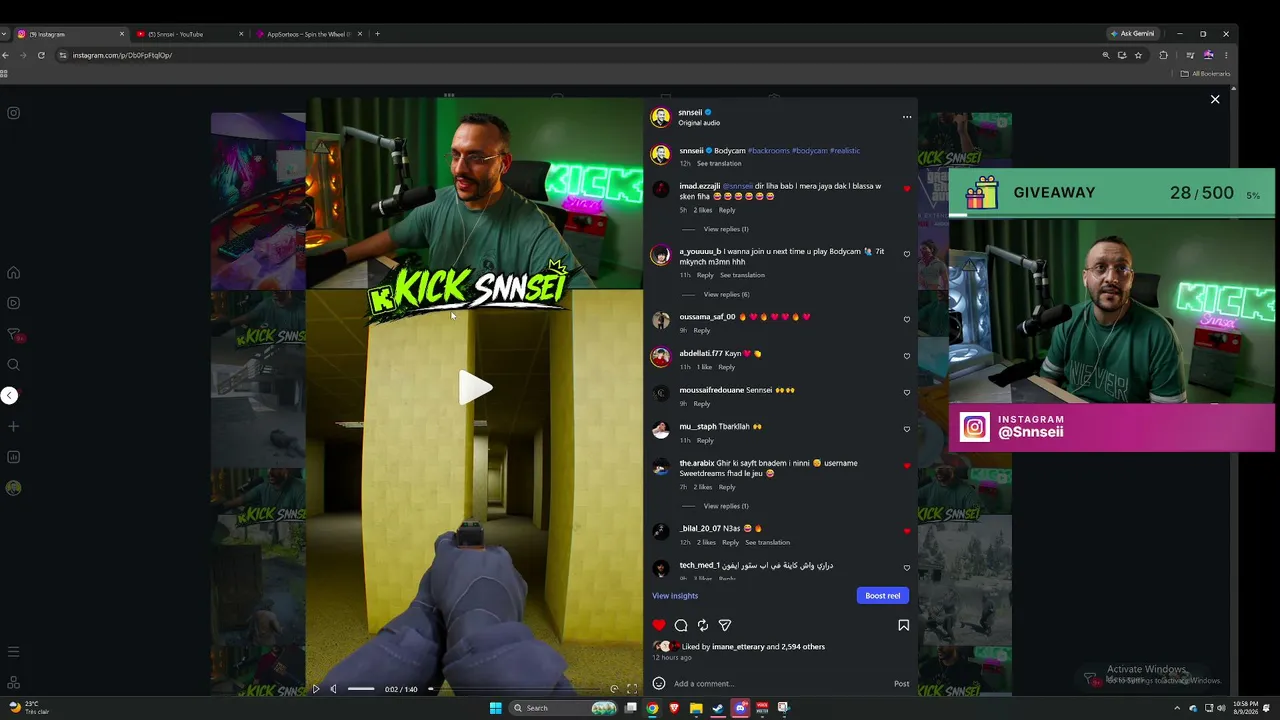Open the browser extensions puzzle icon
The width and height of the screenshot is (1280, 720).
click(1163, 55)
